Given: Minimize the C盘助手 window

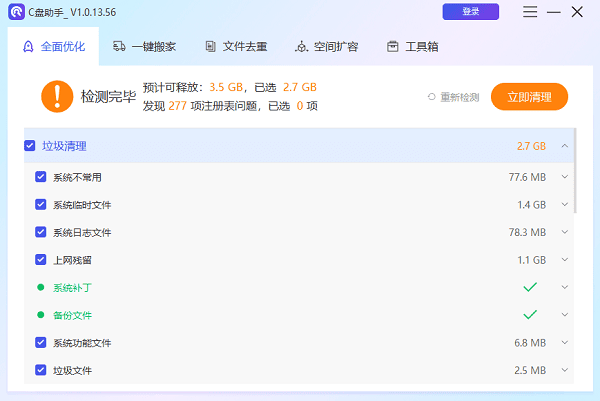Looking at the screenshot, I should click(554, 12).
